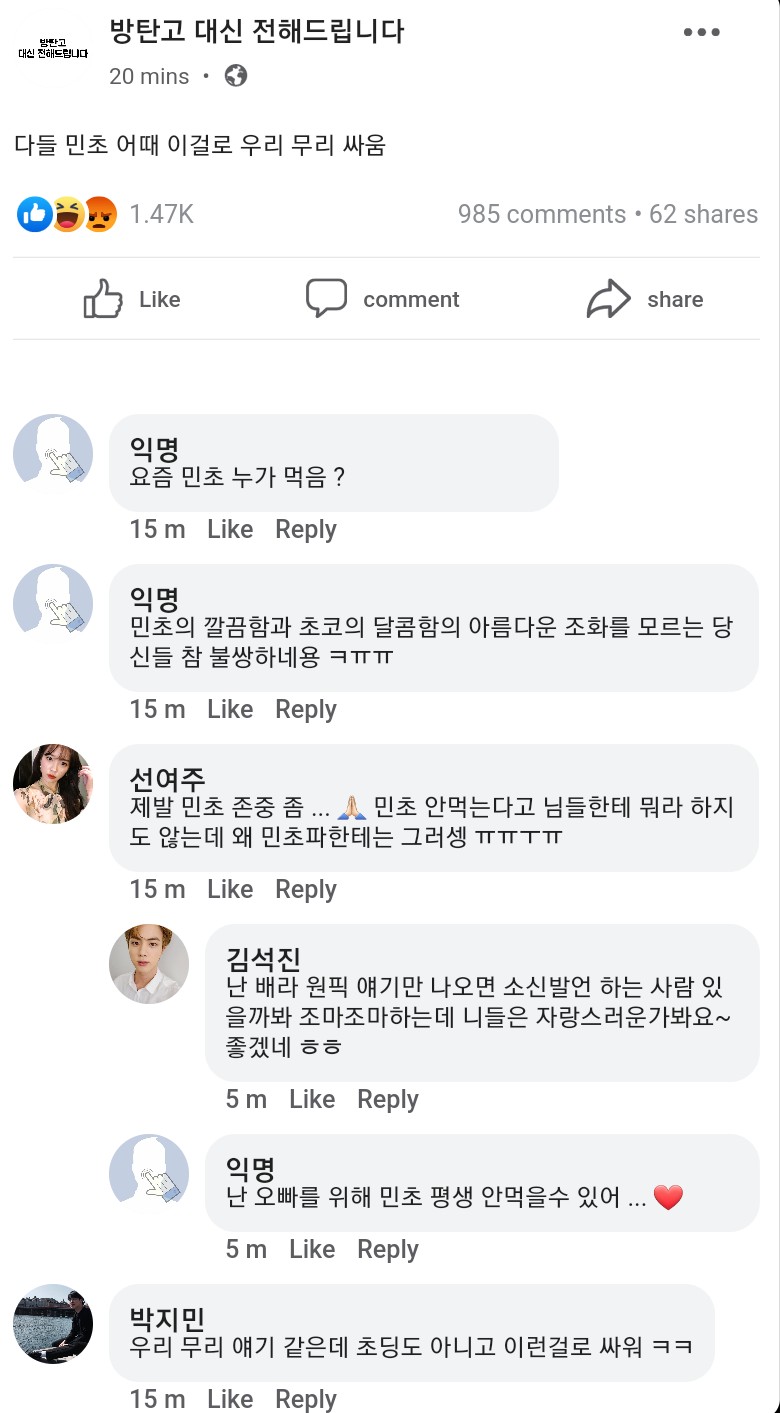Like 김석진's reply comment
This screenshot has height=1413, width=780.
[x=312, y=1099]
